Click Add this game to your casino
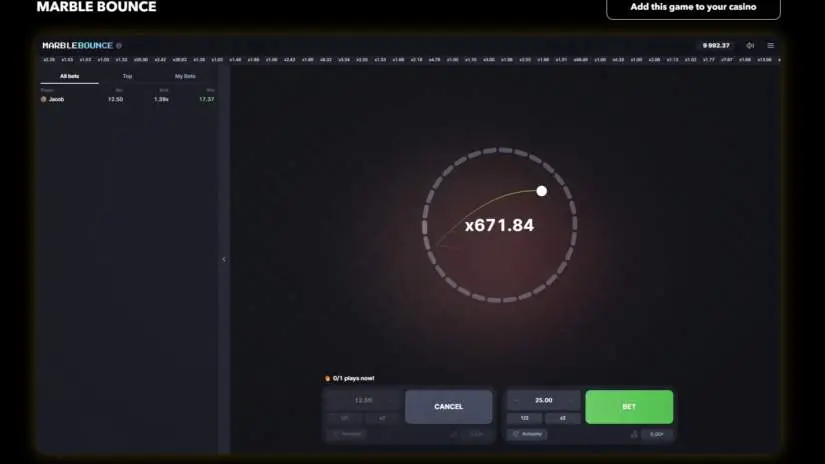Viewport: 825px width, 464px height. [x=693, y=7]
